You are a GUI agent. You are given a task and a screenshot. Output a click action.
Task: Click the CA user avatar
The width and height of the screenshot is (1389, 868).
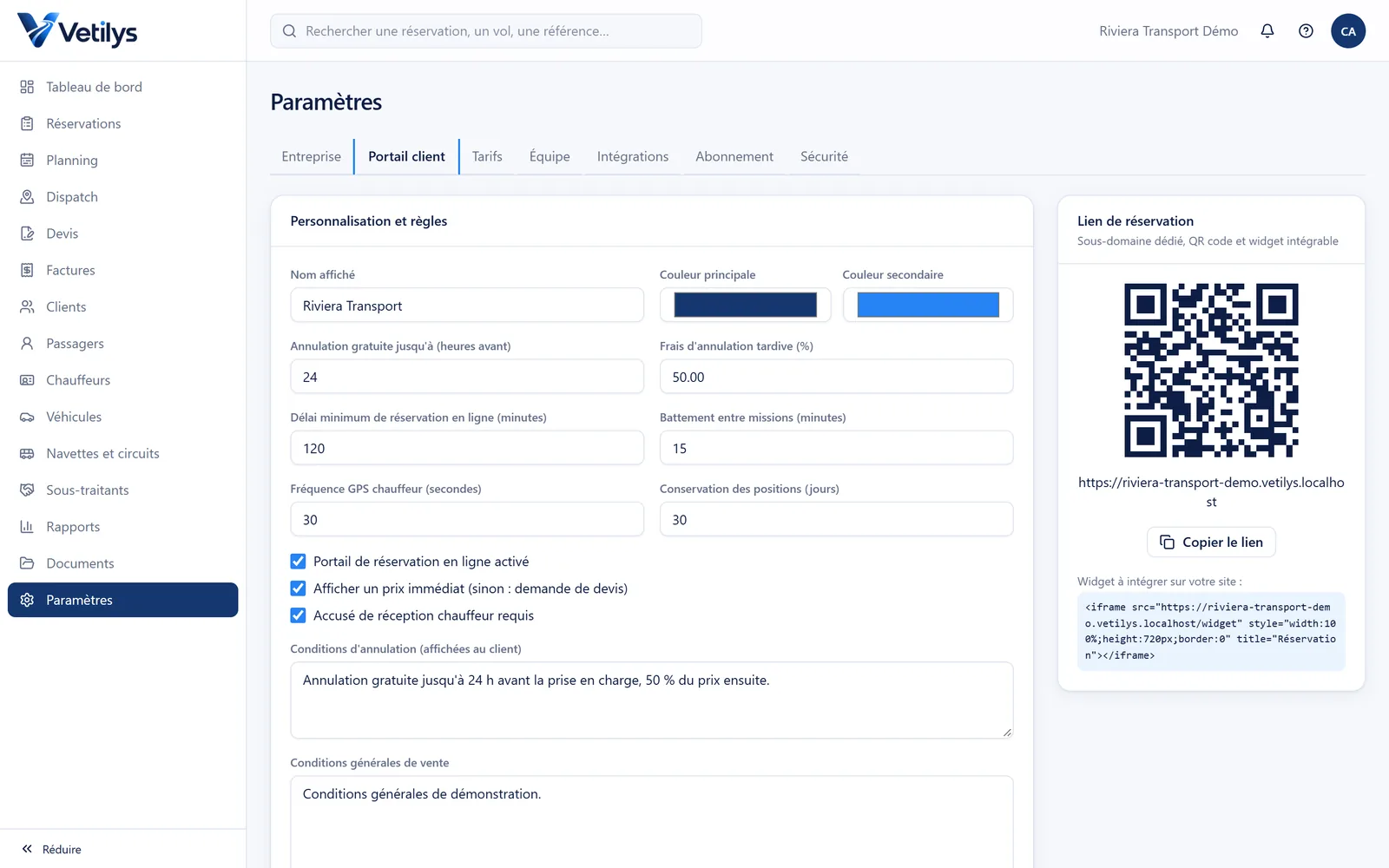point(1348,31)
